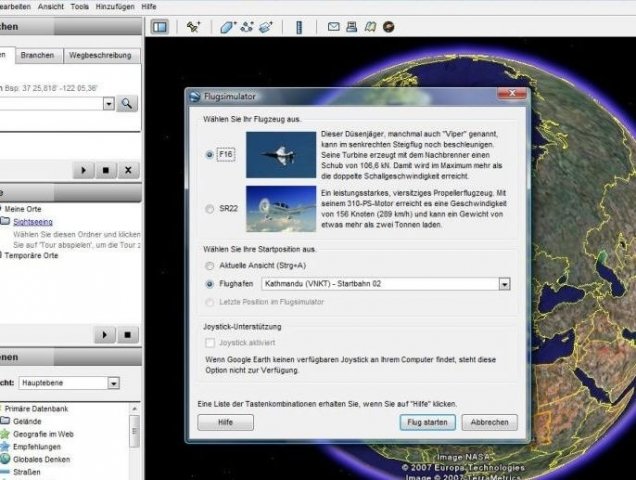Click the add path toolbar icon
Image resolution: width=636 pixels, height=480 pixels.
(246, 27)
